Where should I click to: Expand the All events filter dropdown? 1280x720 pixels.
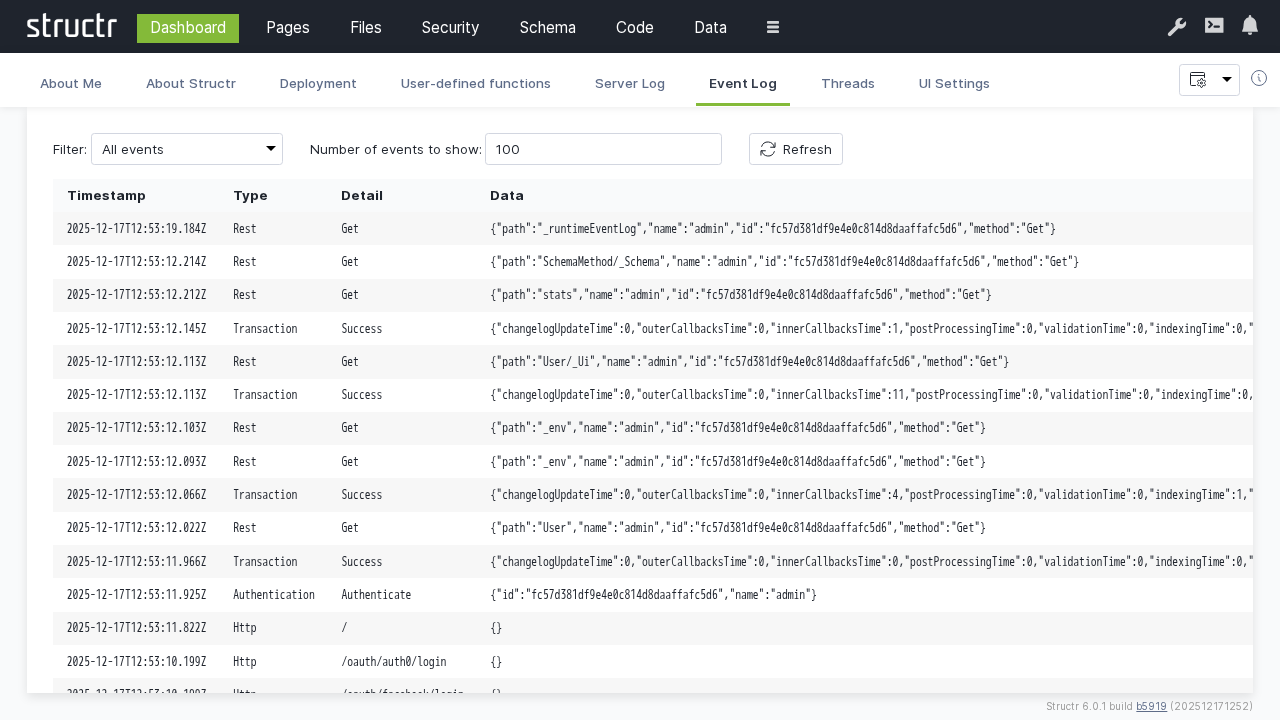click(x=187, y=149)
